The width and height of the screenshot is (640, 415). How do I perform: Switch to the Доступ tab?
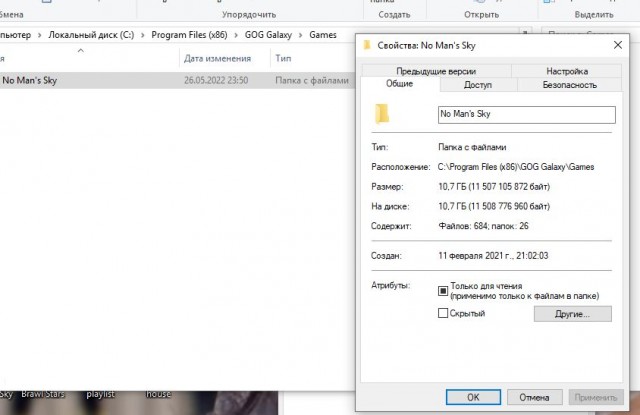(x=478, y=85)
